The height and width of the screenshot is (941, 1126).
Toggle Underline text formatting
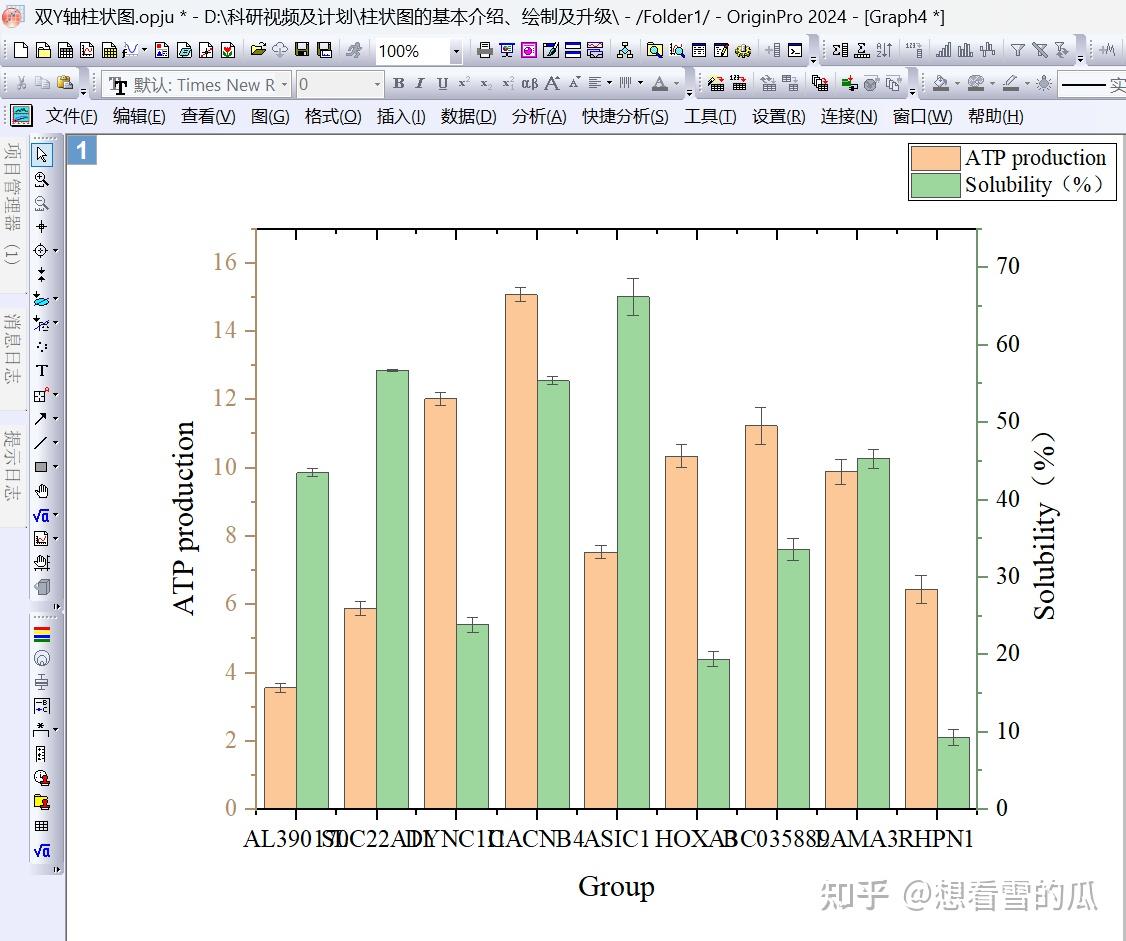[x=442, y=84]
